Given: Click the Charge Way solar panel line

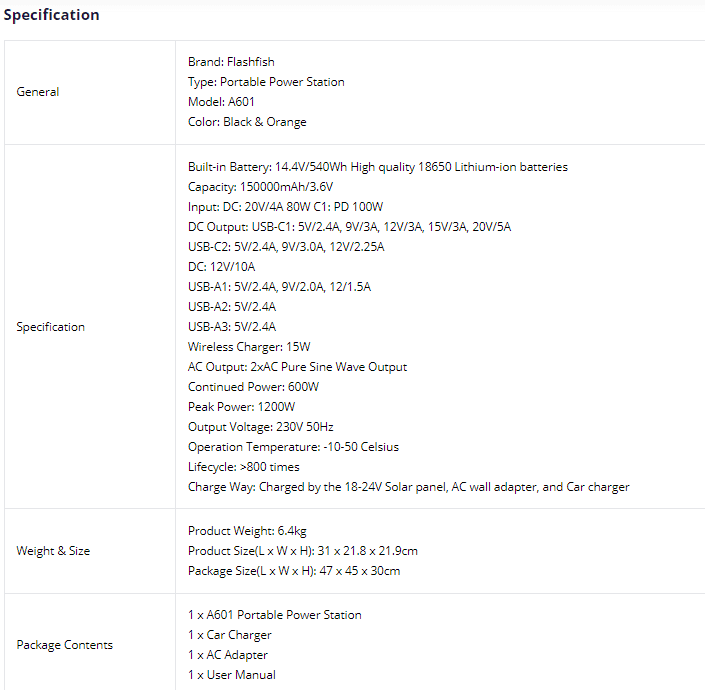Looking at the screenshot, I should click(x=409, y=487).
